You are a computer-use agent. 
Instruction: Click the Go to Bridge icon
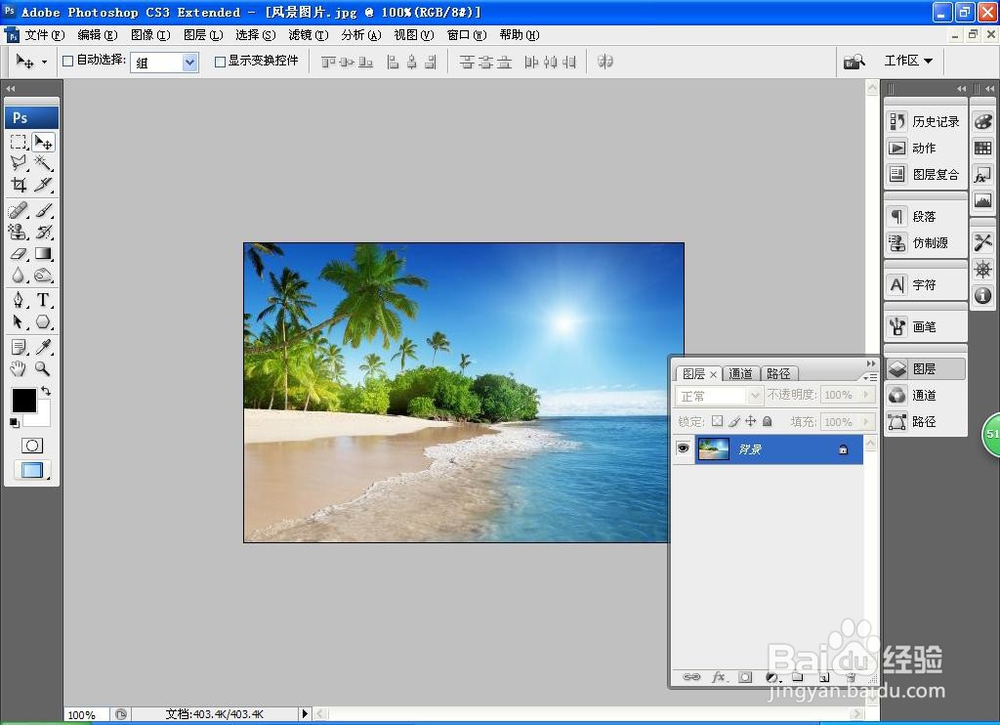[x=853, y=61]
